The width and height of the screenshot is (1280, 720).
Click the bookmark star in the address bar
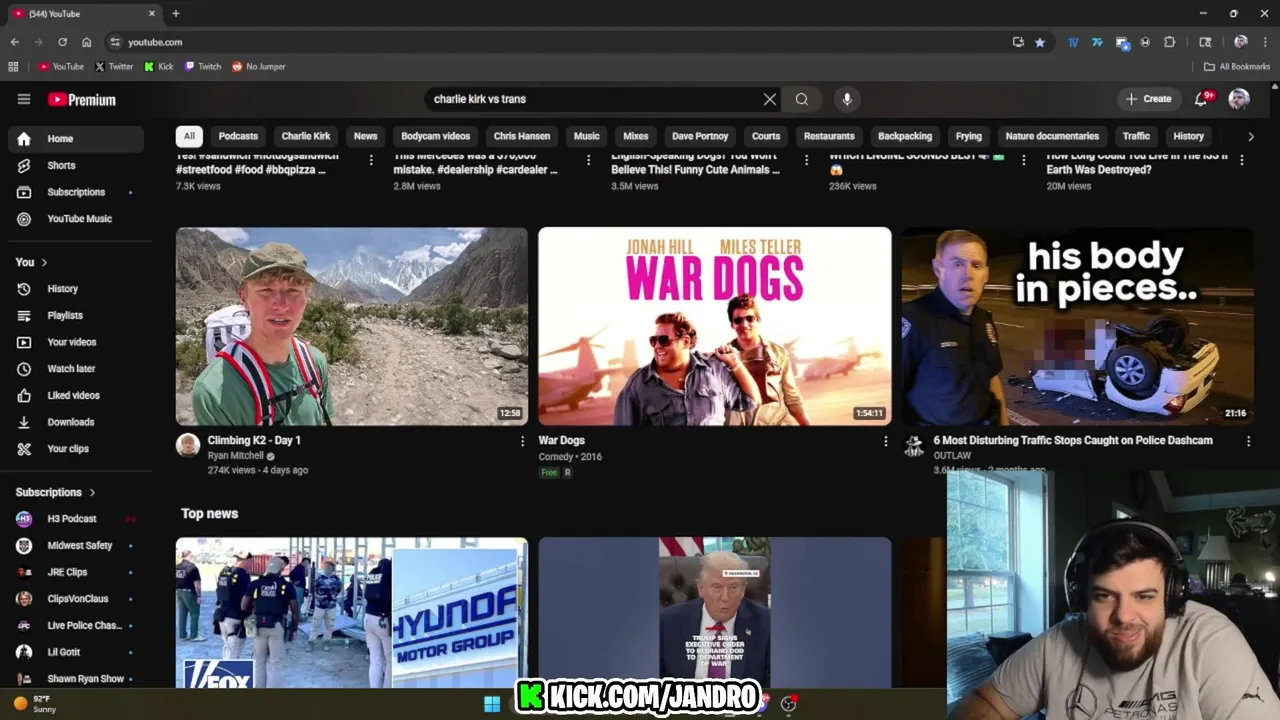click(1040, 42)
